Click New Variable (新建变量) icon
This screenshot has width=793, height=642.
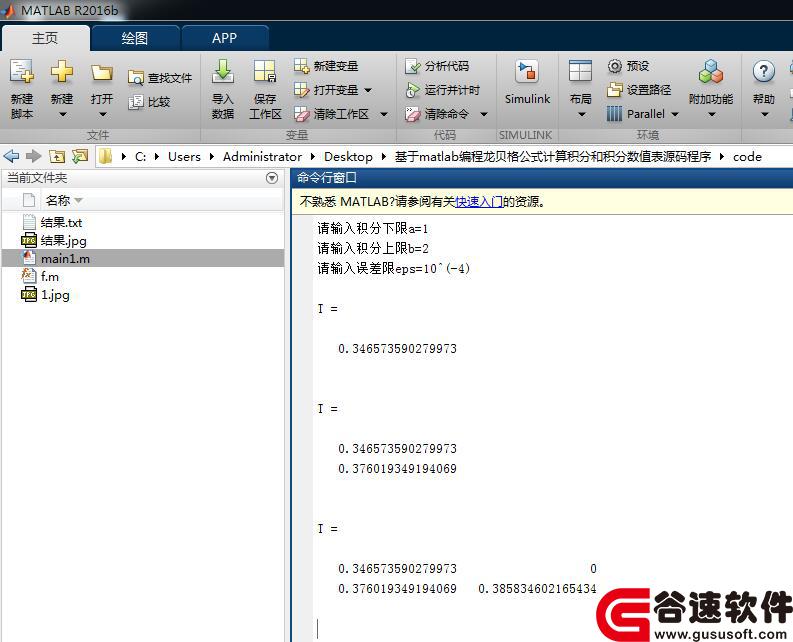(x=301, y=66)
